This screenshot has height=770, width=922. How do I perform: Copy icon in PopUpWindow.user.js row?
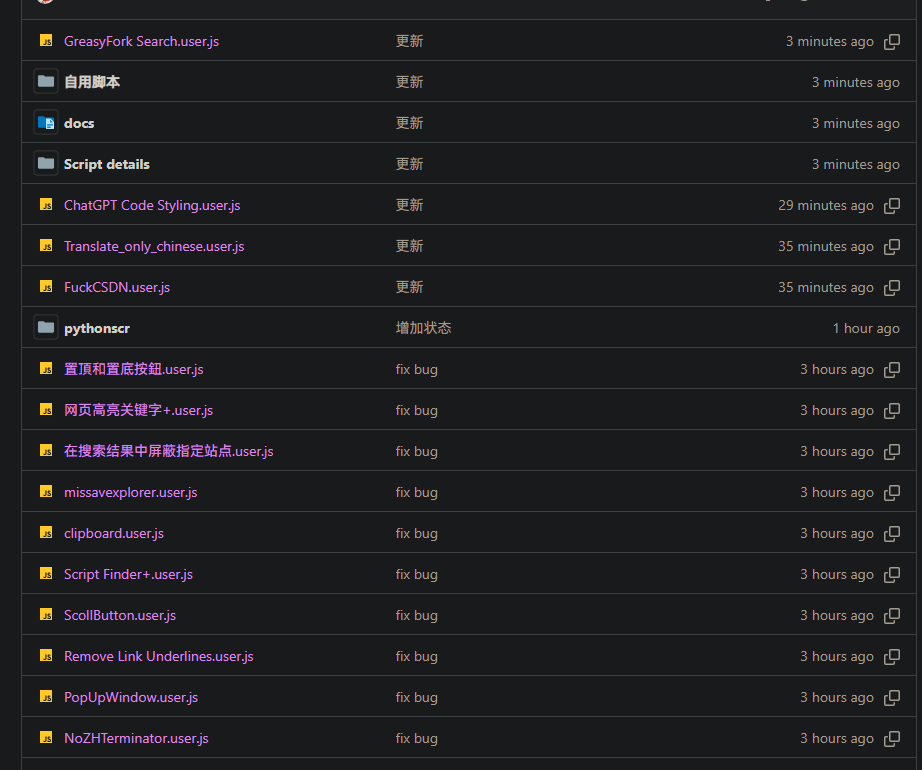coord(891,698)
